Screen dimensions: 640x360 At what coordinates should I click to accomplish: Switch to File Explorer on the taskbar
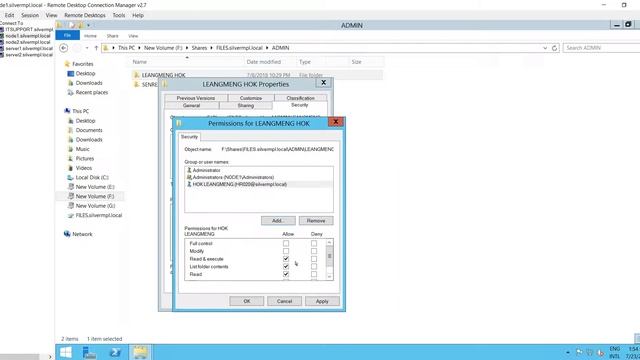coord(140,352)
